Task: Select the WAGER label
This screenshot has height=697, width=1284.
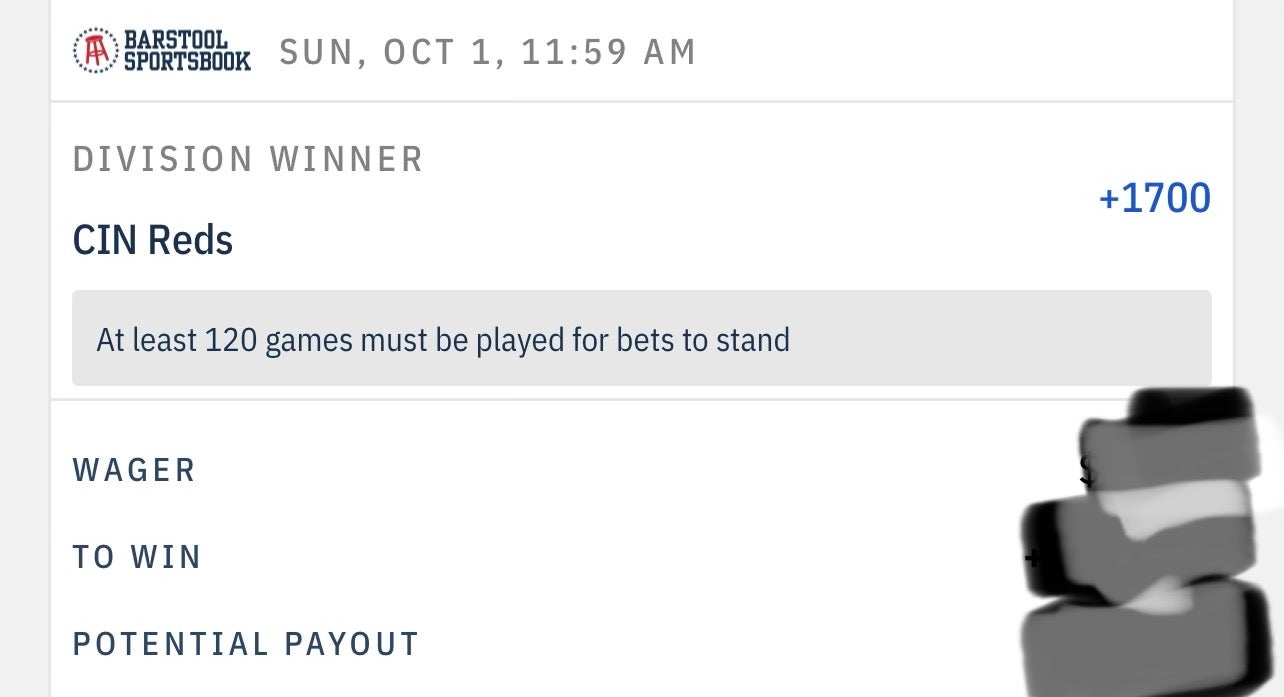Action: (134, 470)
